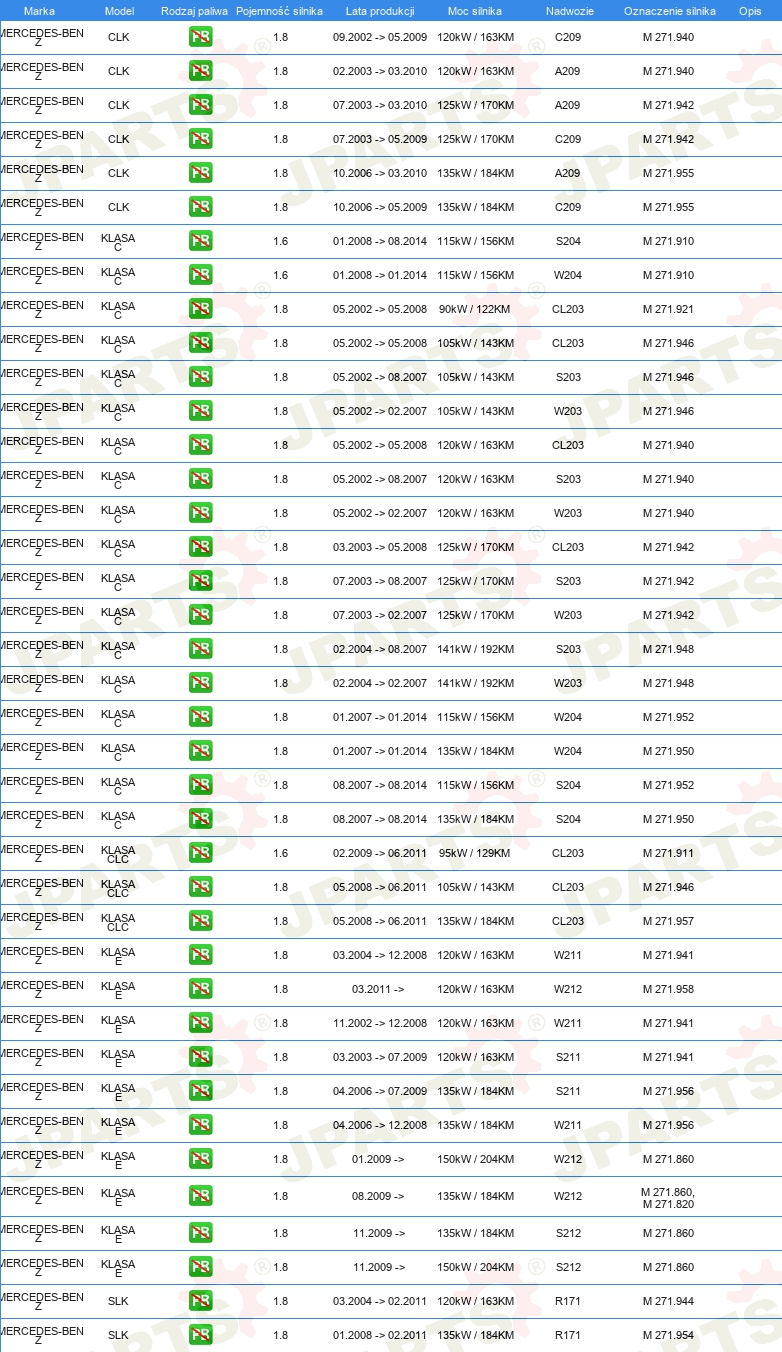Viewport: 782px width, 1352px height.
Task: Click the fuel icon in the M 271.958 row
Action: click(x=200, y=989)
